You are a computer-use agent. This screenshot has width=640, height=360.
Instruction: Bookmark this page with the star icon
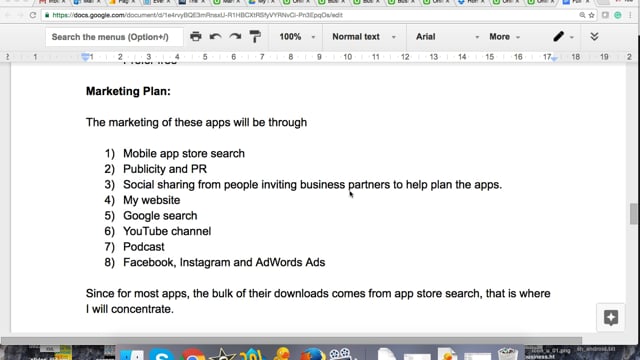tap(591, 15)
